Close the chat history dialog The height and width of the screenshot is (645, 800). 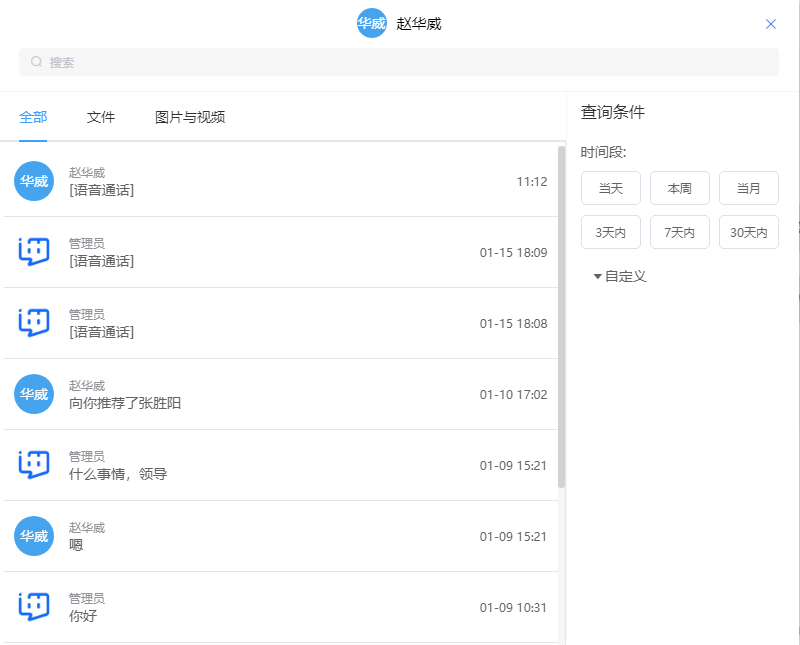[771, 24]
